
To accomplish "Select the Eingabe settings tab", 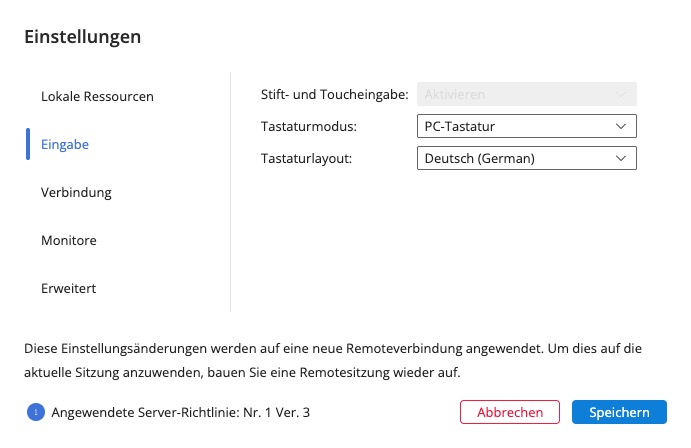I will (65, 144).
